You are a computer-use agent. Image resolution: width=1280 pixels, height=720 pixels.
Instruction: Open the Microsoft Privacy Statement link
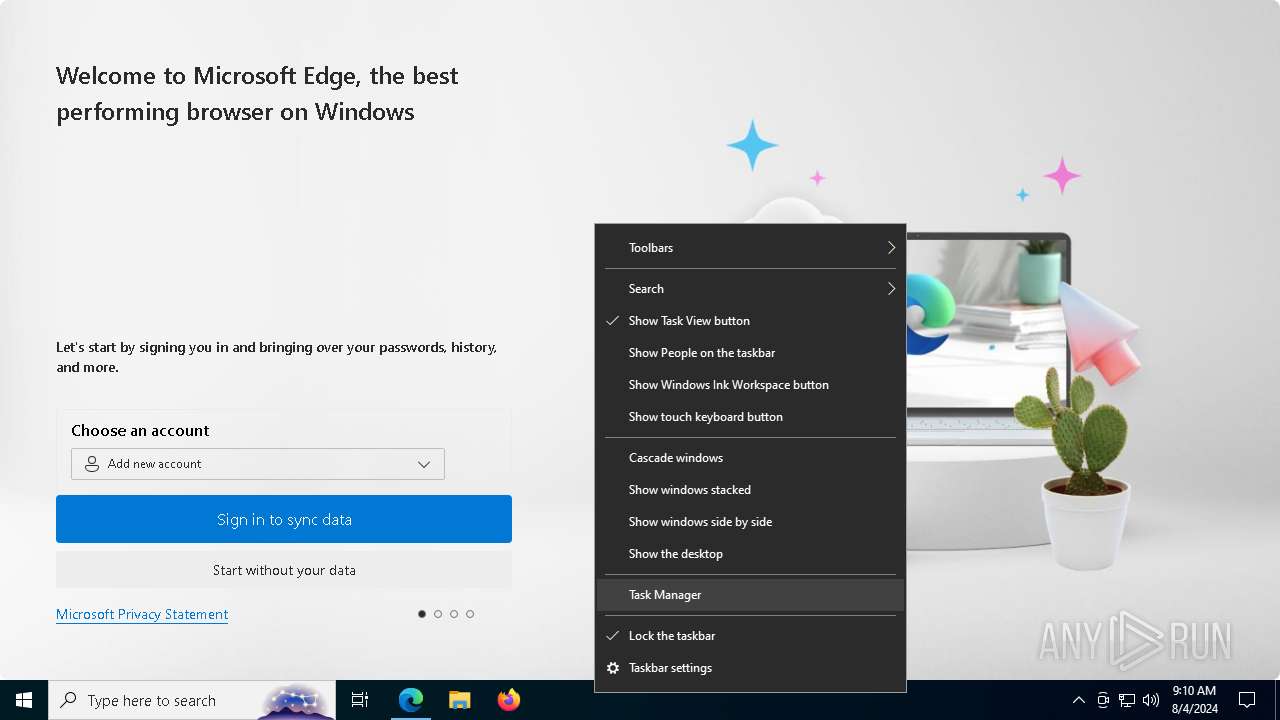click(142, 614)
